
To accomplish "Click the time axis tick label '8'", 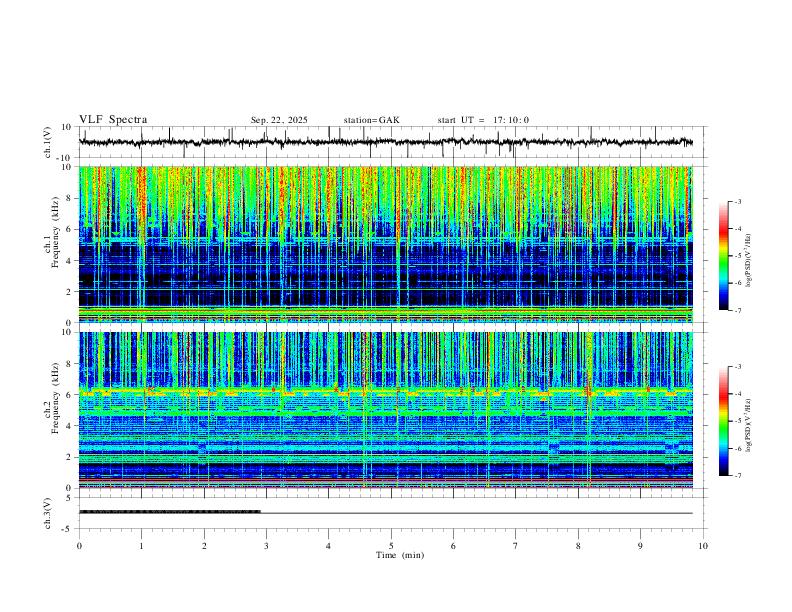I will (578, 546).
